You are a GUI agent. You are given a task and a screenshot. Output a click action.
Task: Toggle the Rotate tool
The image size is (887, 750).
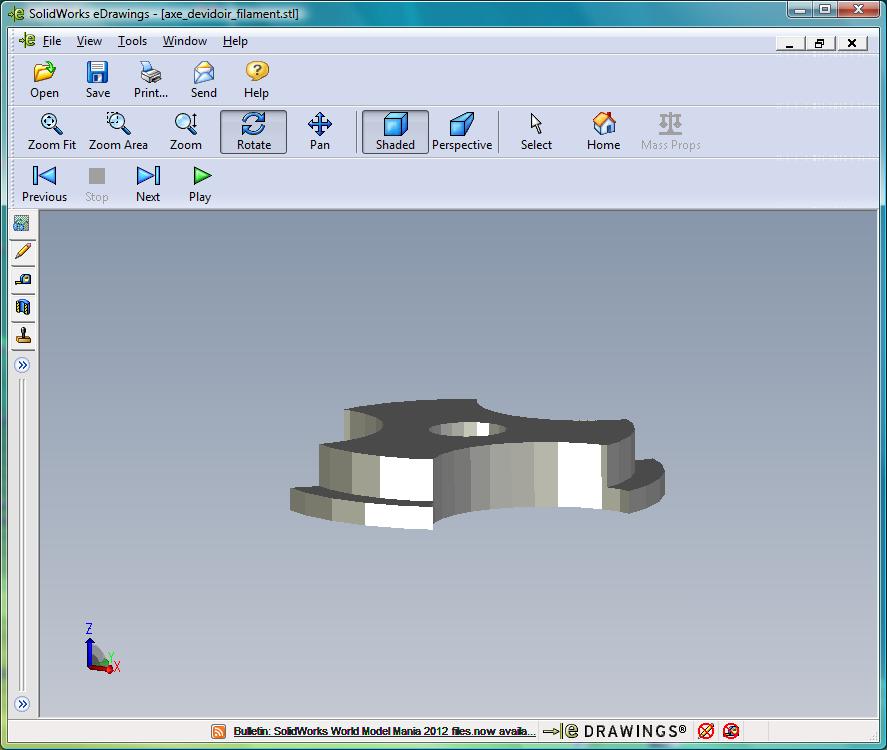click(253, 131)
